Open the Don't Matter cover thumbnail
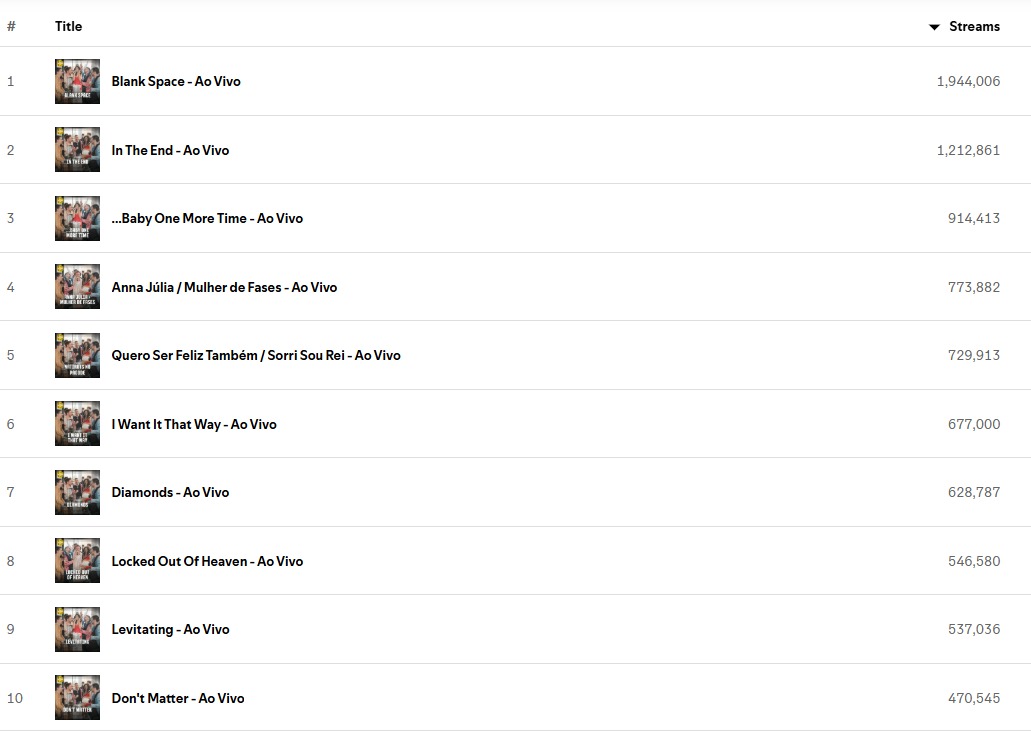Screen dimensions: 1031x732 (78, 698)
